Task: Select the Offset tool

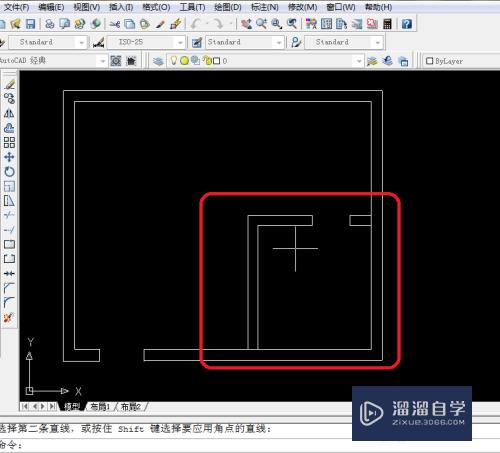Action: coord(9,128)
